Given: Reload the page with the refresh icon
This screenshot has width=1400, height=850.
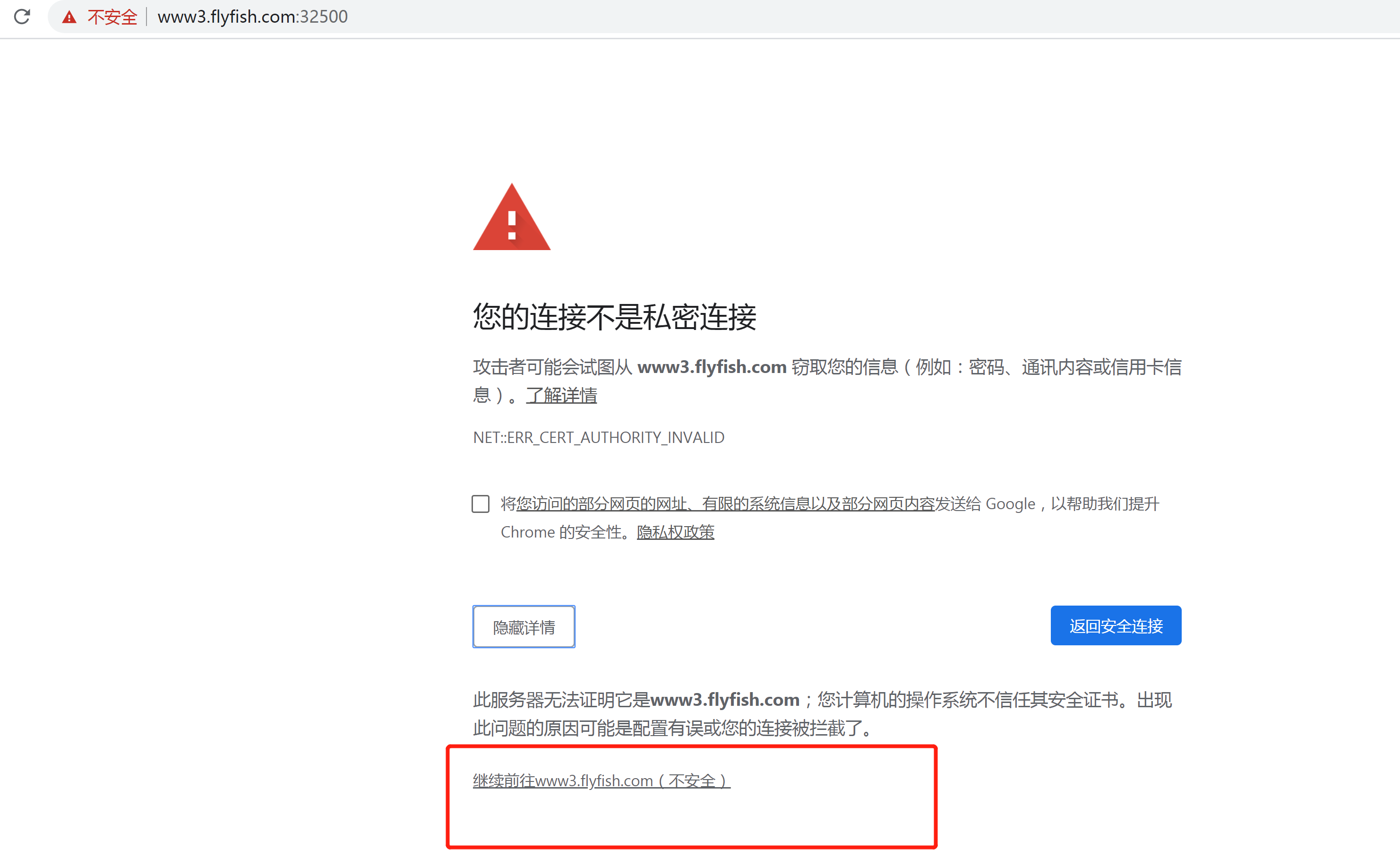Looking at the screenshot, I should tap(22, 17).
